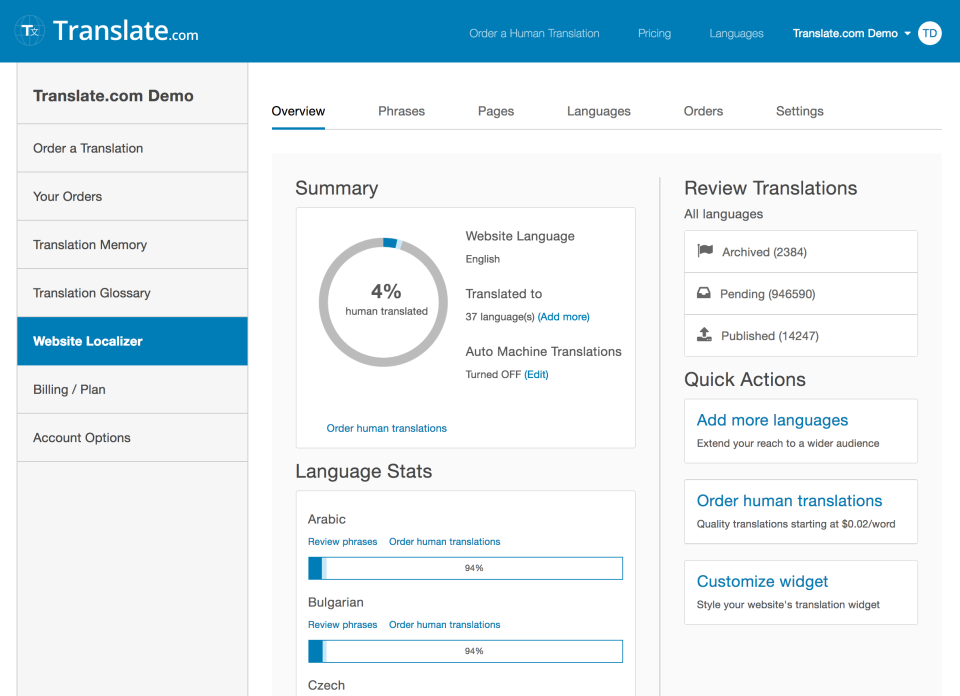960x696 pixels.
Task: Switch to the Settings tab
Action: [799, 111]
